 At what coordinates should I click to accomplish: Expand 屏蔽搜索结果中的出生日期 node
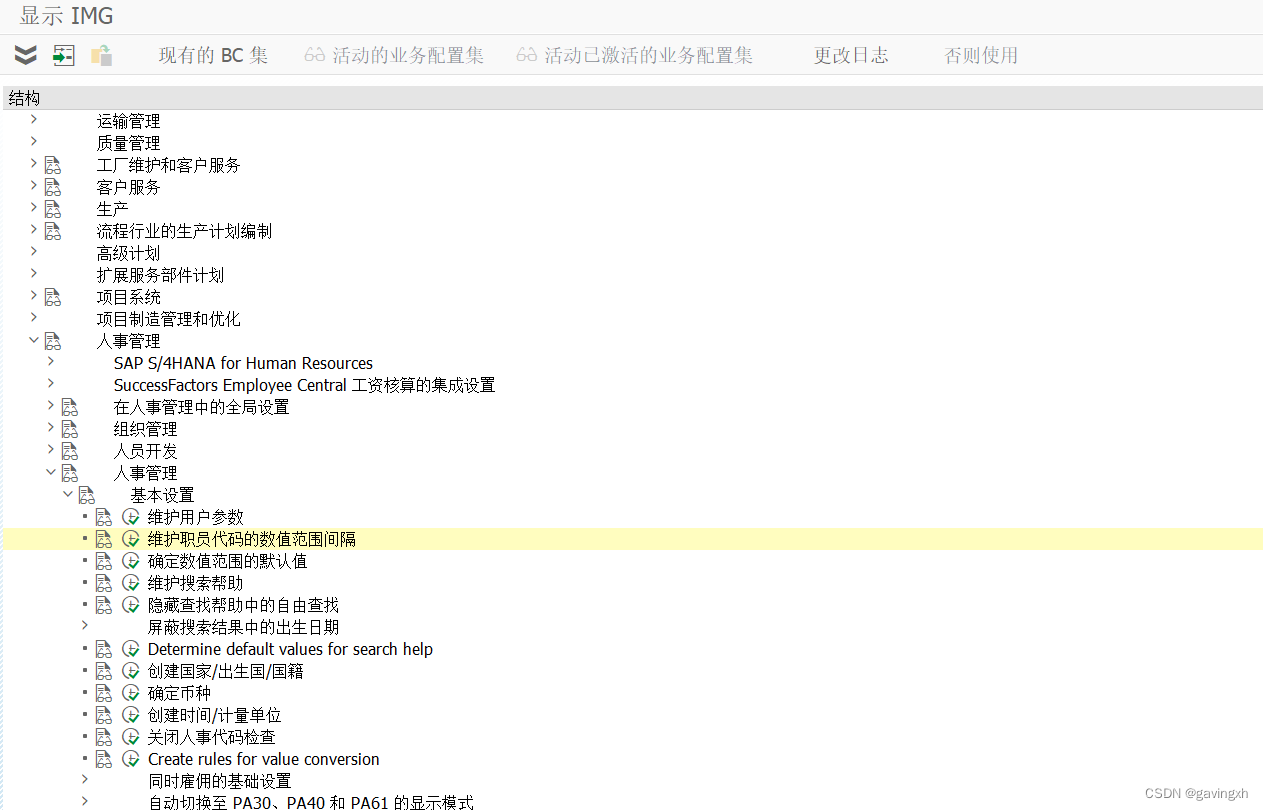[x=84, y=626]
